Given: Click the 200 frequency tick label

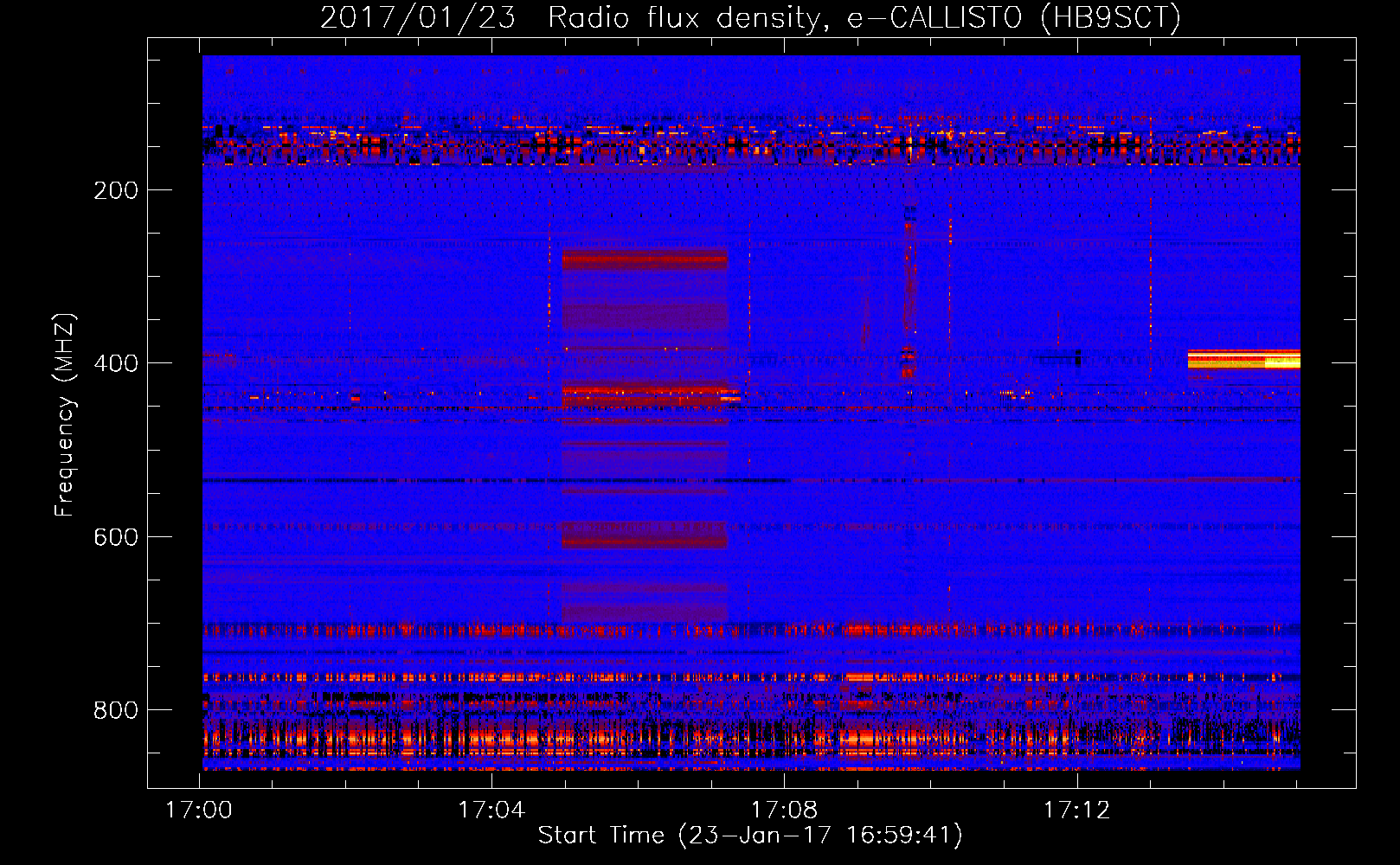Looking at the screenshot, I should tap(116, 190).
